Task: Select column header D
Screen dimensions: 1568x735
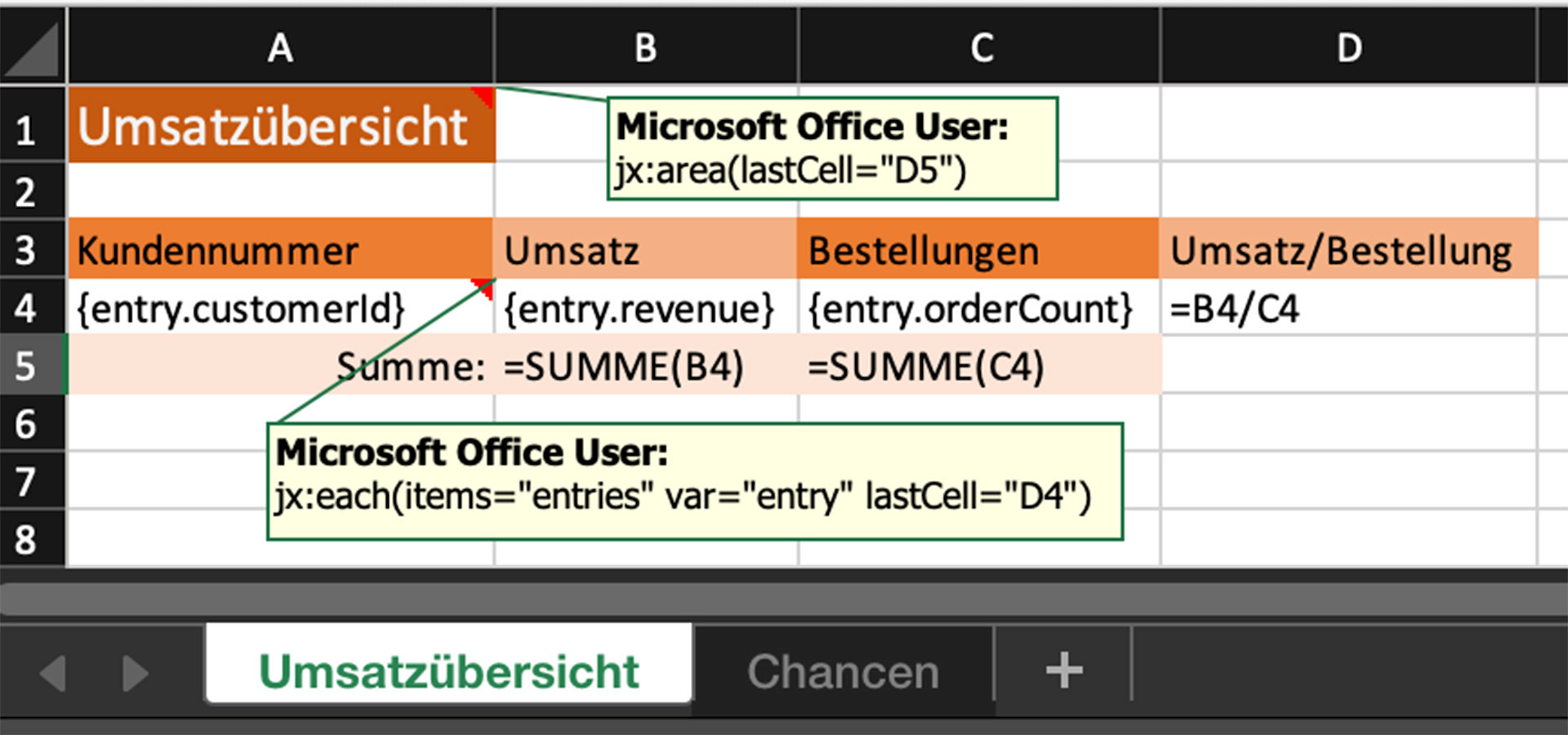Action: 1352,47
